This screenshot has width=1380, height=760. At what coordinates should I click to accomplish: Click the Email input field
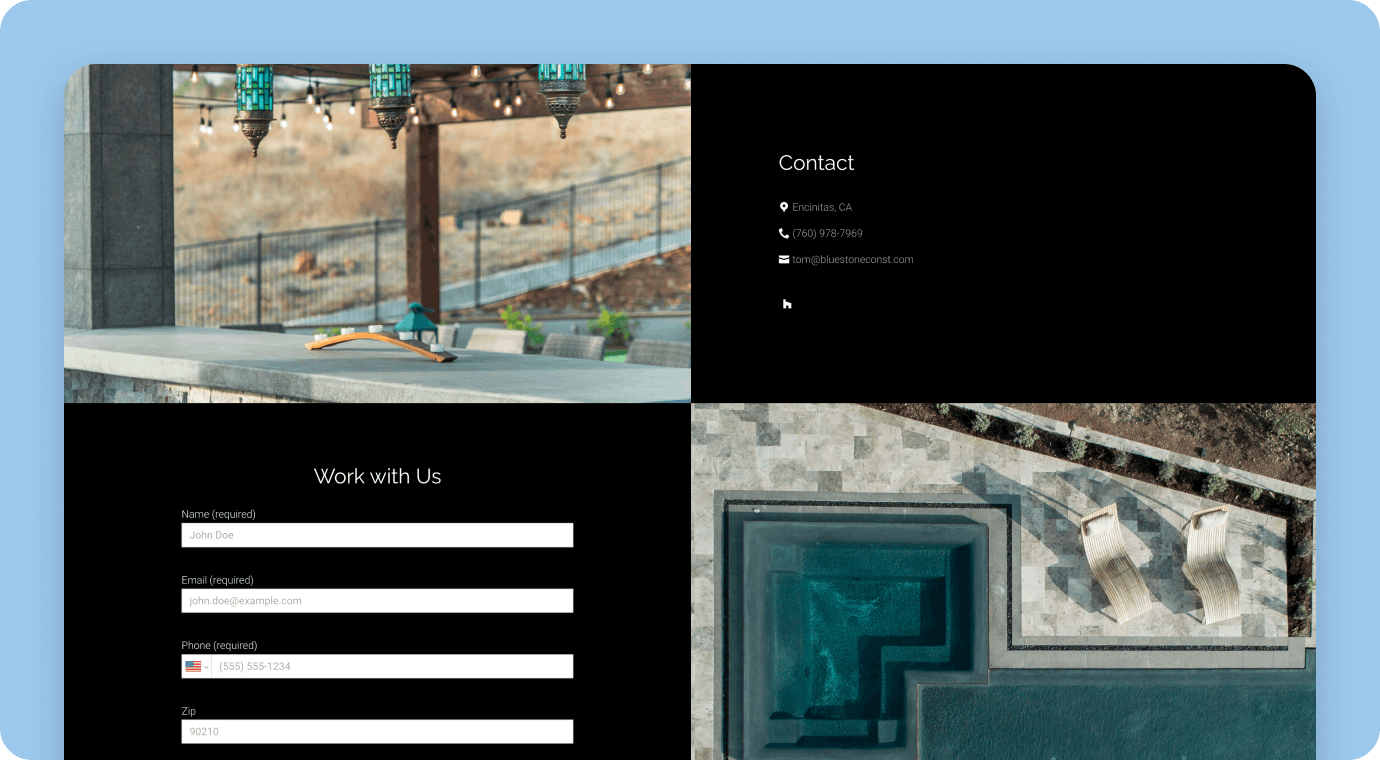(377, 601)
